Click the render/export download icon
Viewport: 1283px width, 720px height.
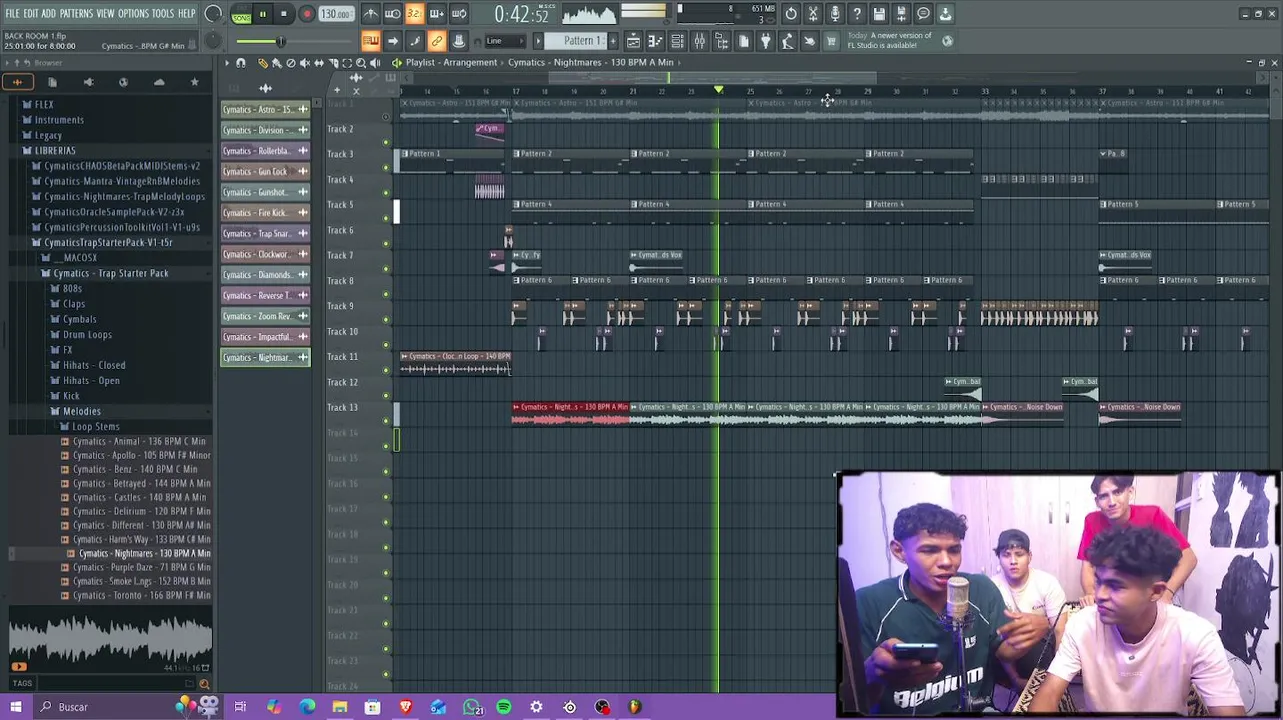click(x=945, y=14)
